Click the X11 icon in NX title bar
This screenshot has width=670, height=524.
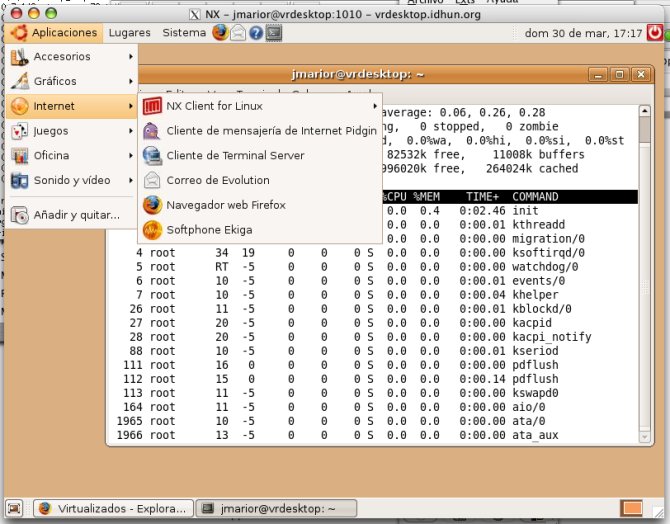(194, 15)
